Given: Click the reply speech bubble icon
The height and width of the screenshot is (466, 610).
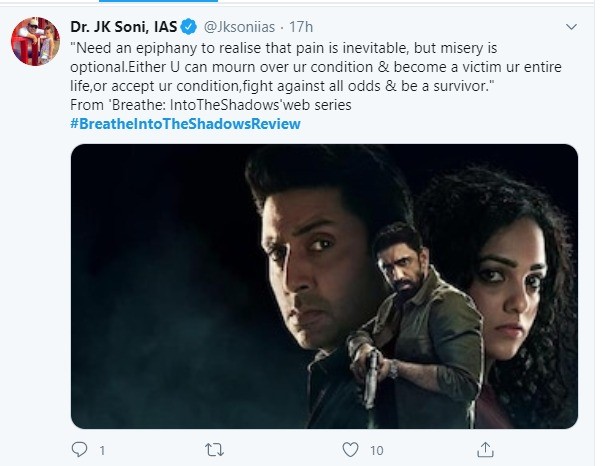Looking at the screenshot, I should click(80, 449).
